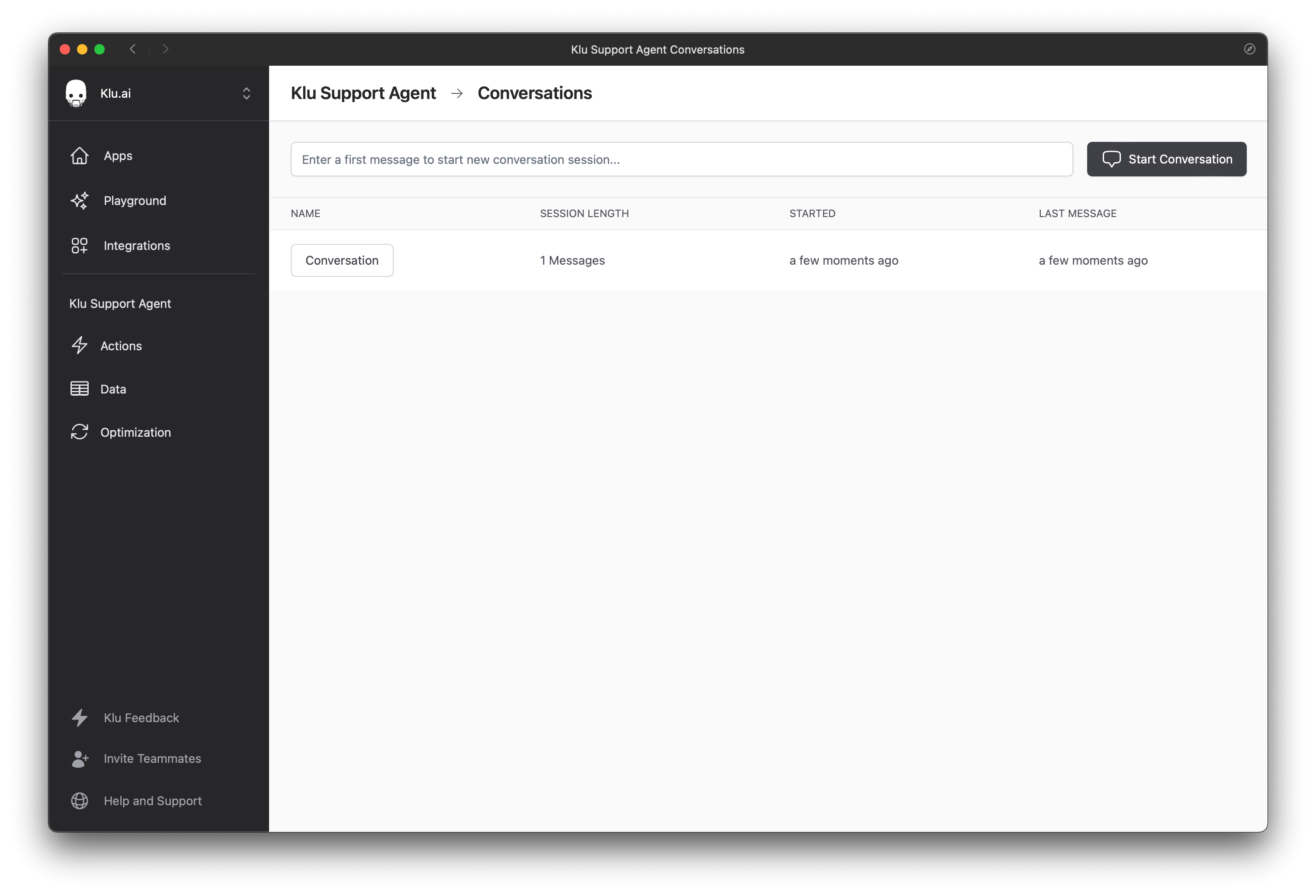
Task: Click the Start Conversation button
Action: point(1166,159)
